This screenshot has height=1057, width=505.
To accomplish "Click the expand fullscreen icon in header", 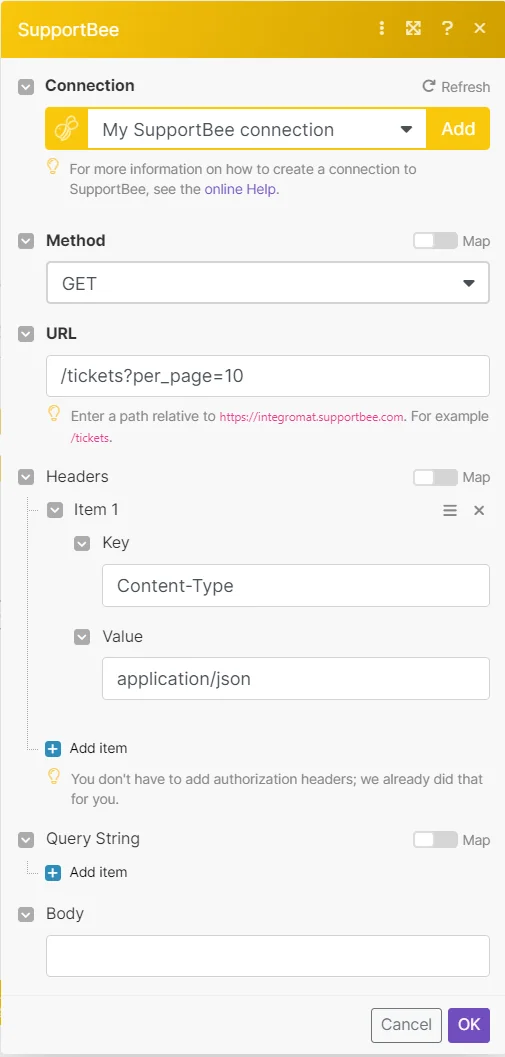I will click(413, 28).
